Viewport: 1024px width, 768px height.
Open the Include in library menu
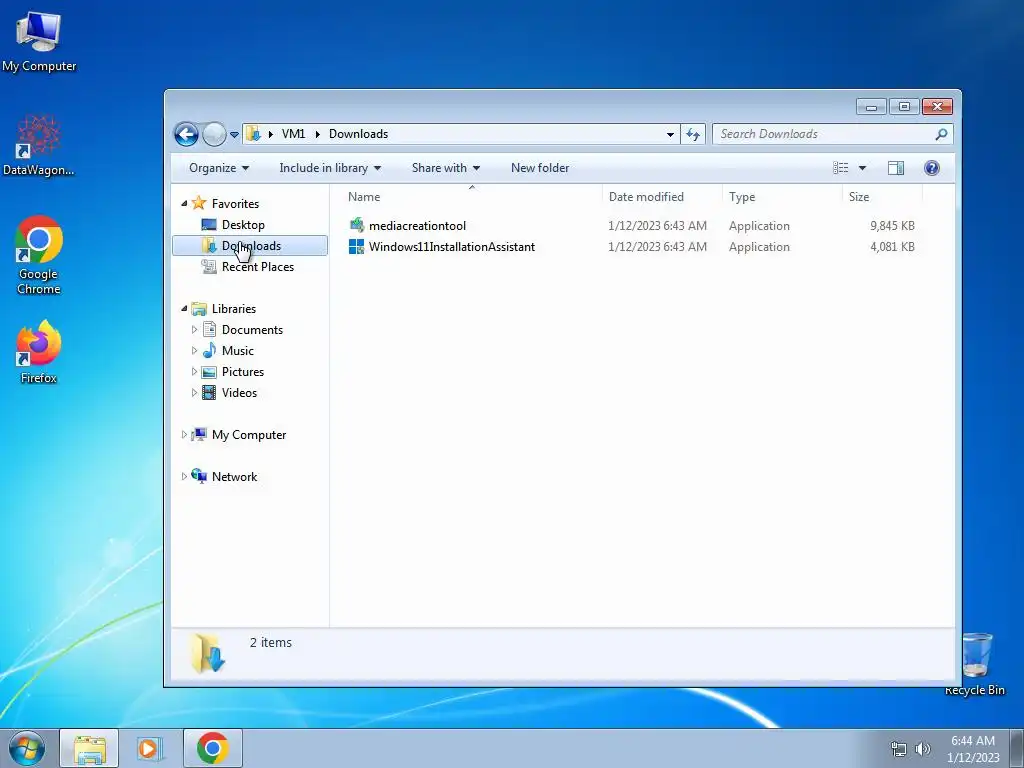(330, 168)
